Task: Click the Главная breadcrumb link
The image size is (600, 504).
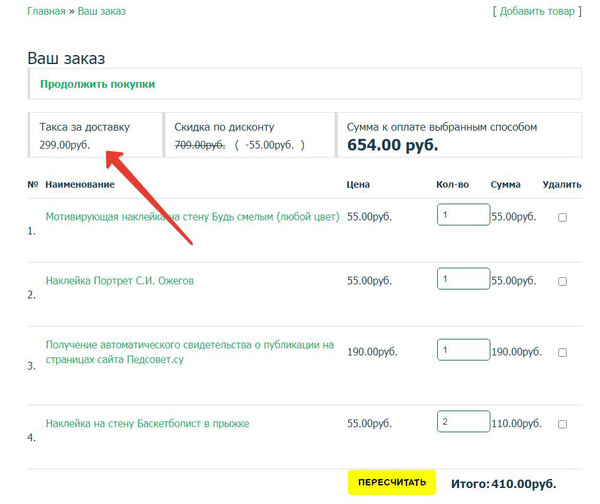Action: click(46, 12)
